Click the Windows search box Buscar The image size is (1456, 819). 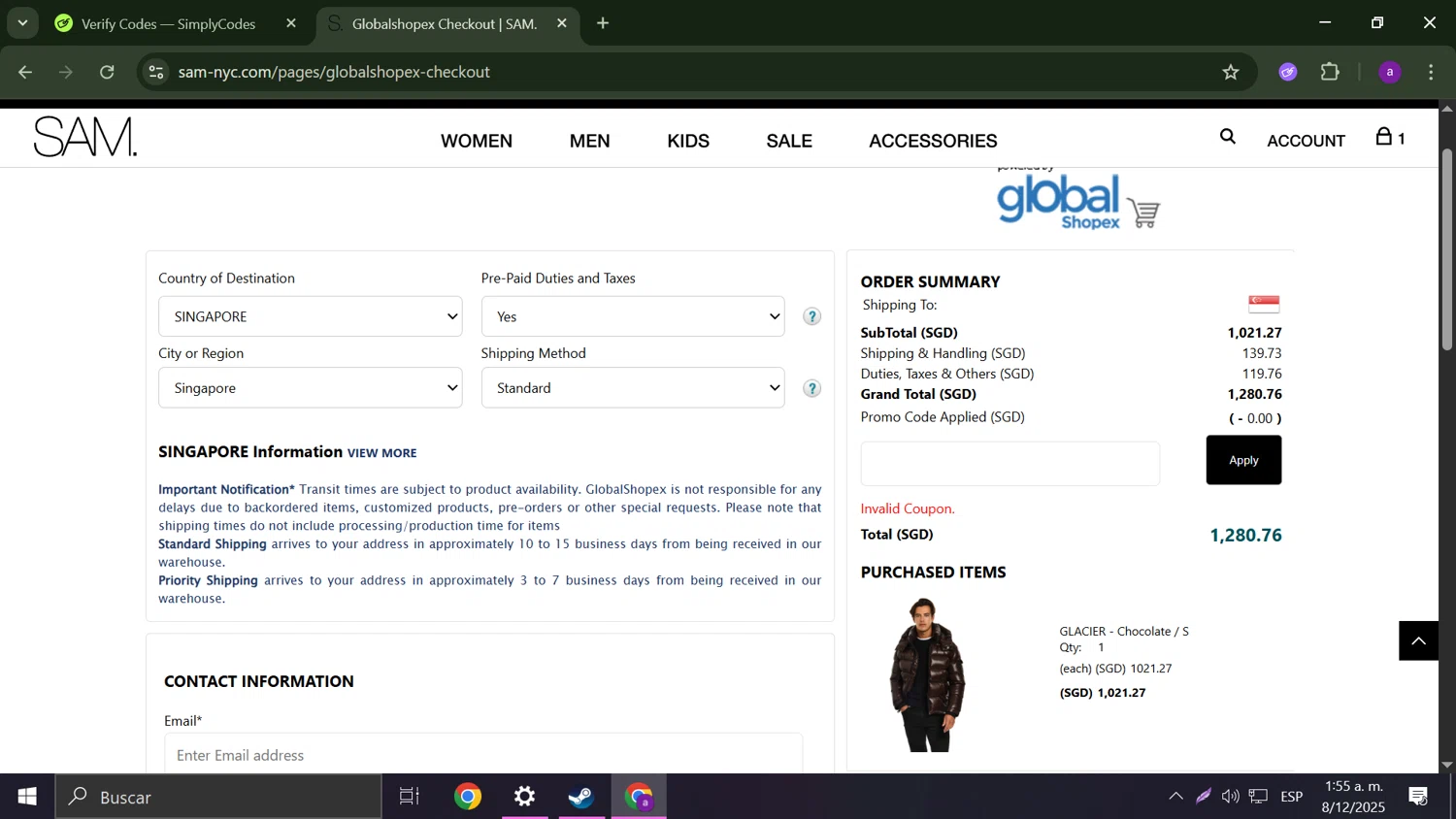point(218,797)
